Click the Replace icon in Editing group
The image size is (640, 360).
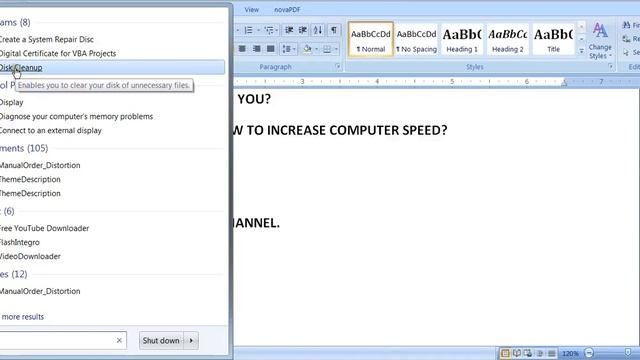tap(627, 39)
